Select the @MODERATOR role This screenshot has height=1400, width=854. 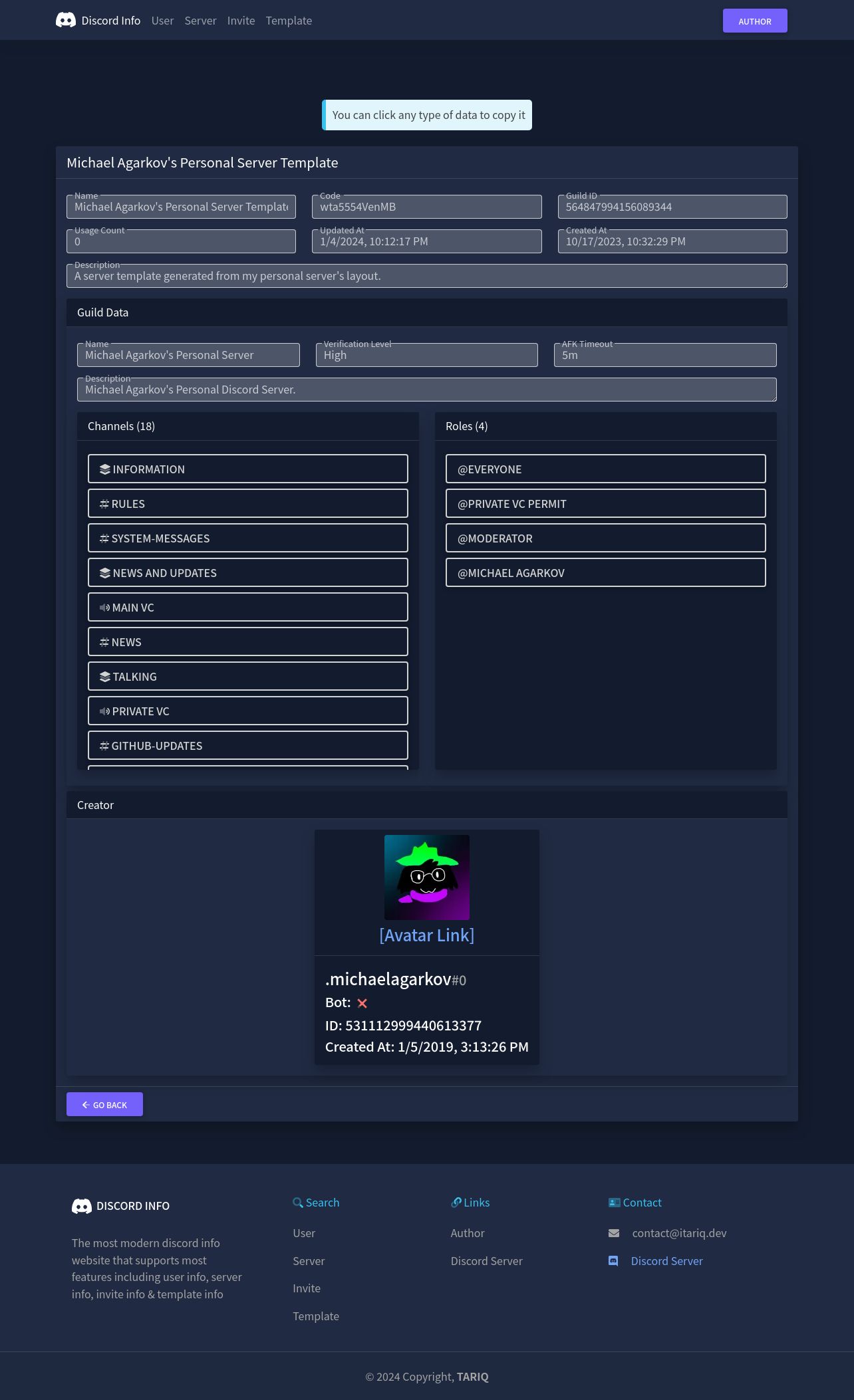[606, 538]
